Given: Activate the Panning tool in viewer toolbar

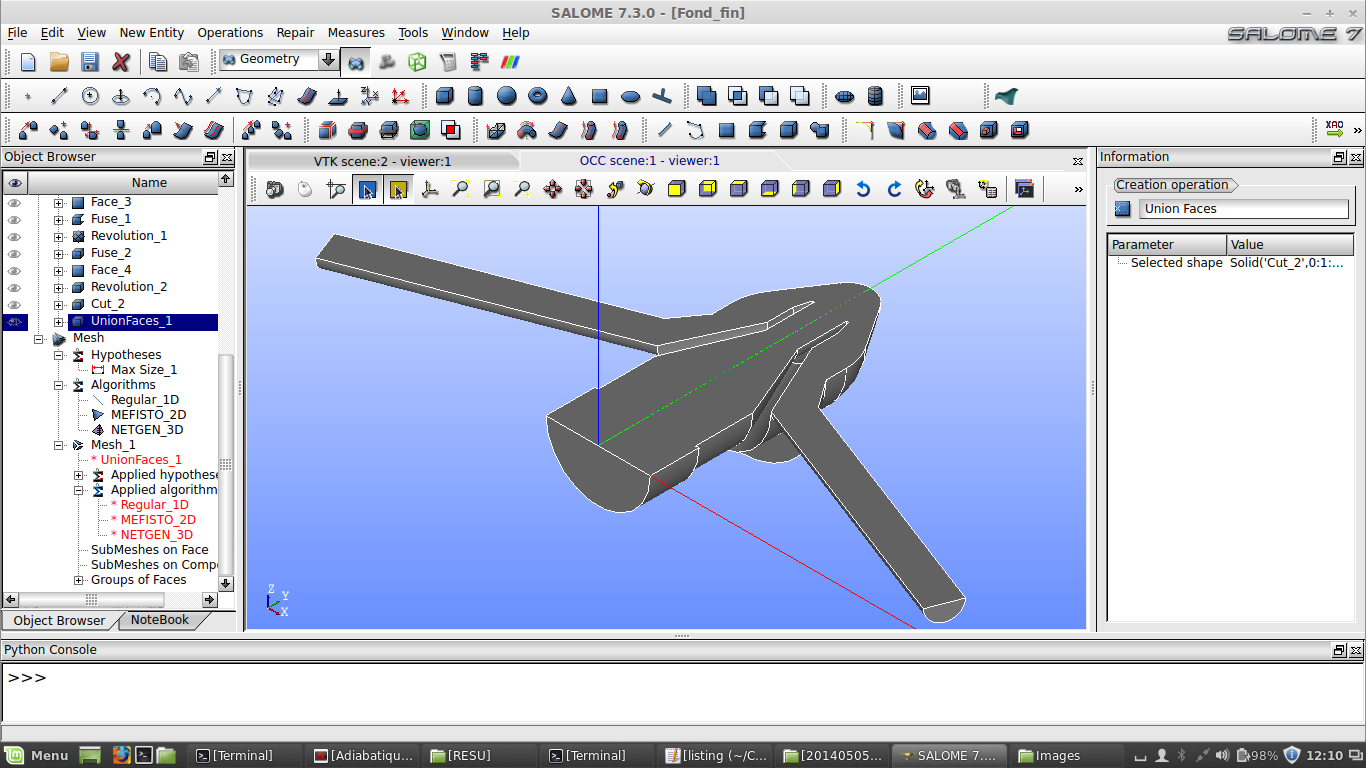Looking at the screenshot, I should coord(553,189).
